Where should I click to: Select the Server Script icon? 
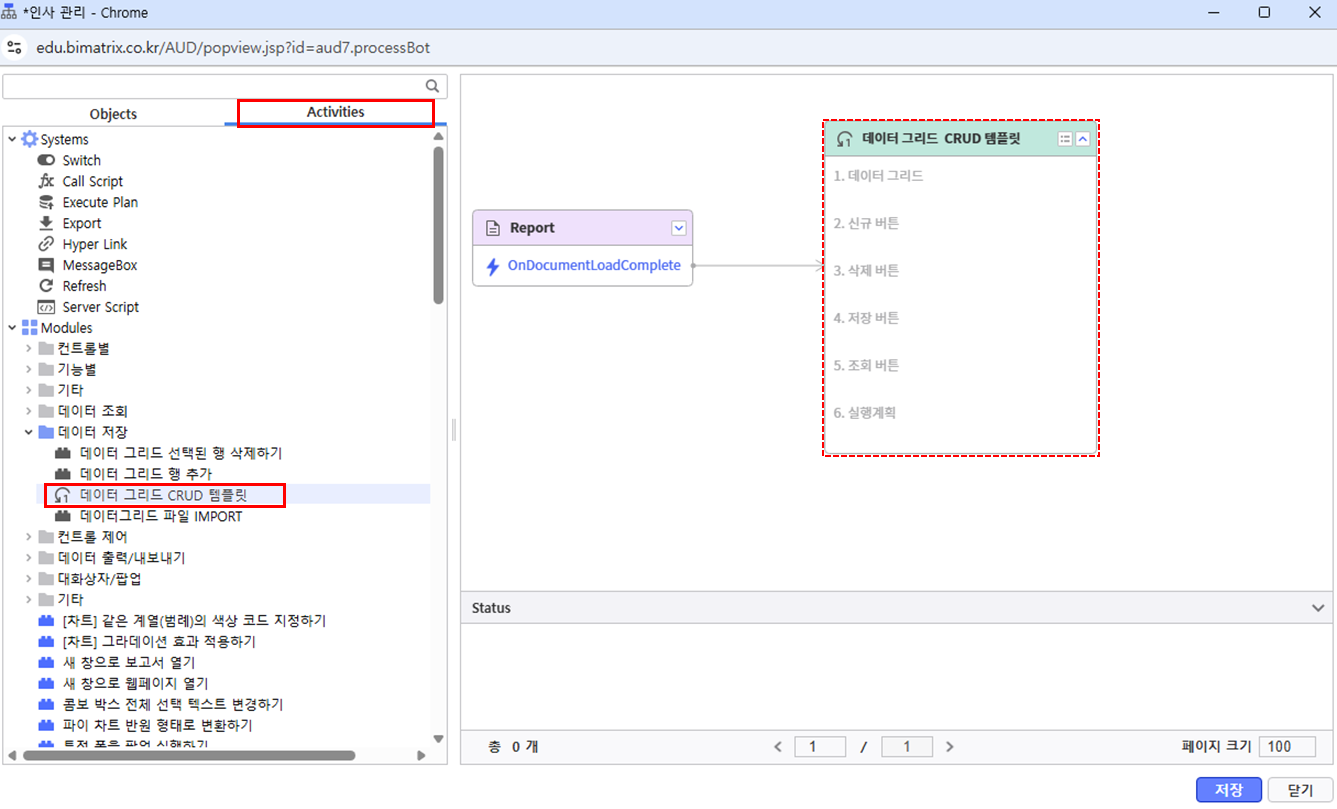pyautogui.click(x=46, y=307)
